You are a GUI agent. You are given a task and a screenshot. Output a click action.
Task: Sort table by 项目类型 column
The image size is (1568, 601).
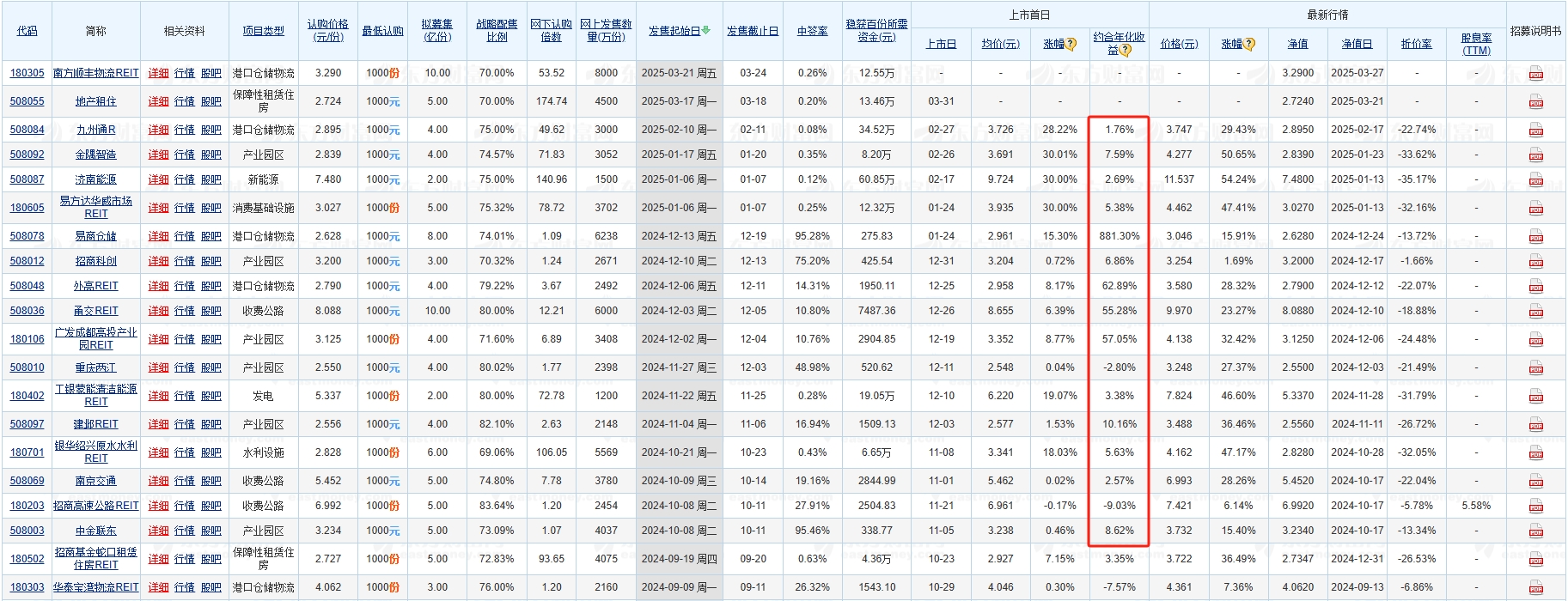pyautogui.click(x=263, y=31)
